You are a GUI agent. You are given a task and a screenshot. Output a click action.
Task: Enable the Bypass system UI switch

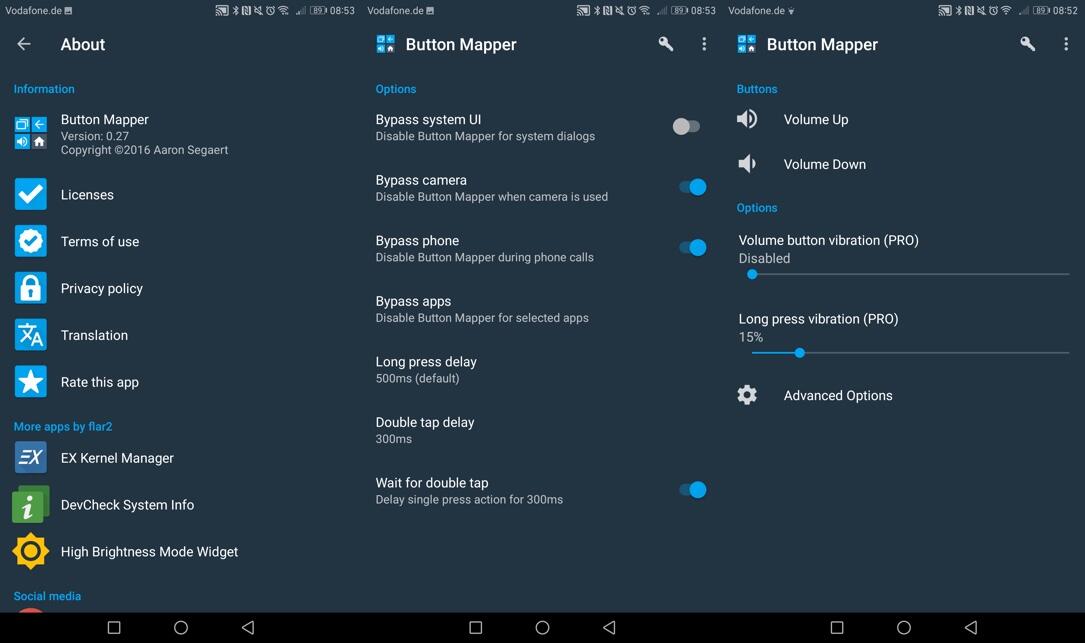[687, 127]
